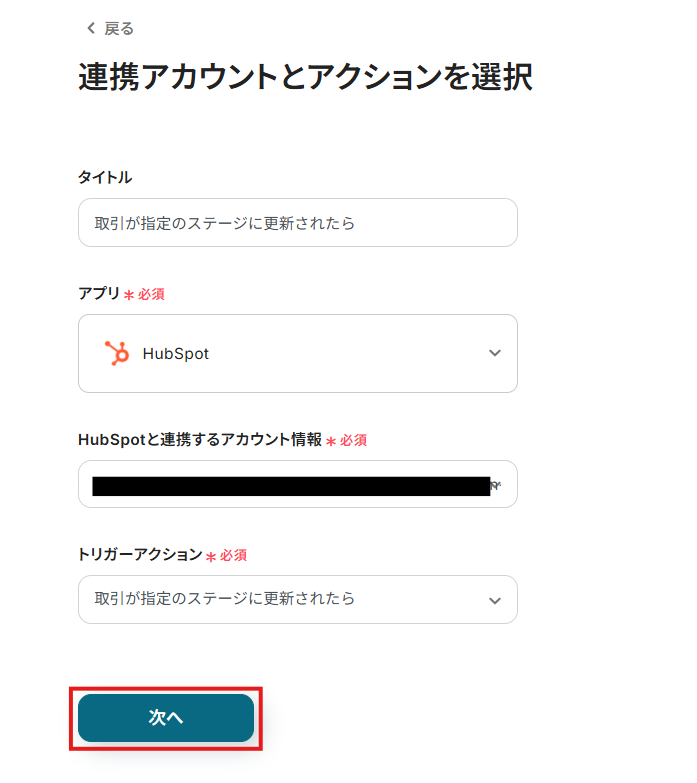Click the アプリ field label
Viewport: 697px width, 783px height.
point(99,294)
